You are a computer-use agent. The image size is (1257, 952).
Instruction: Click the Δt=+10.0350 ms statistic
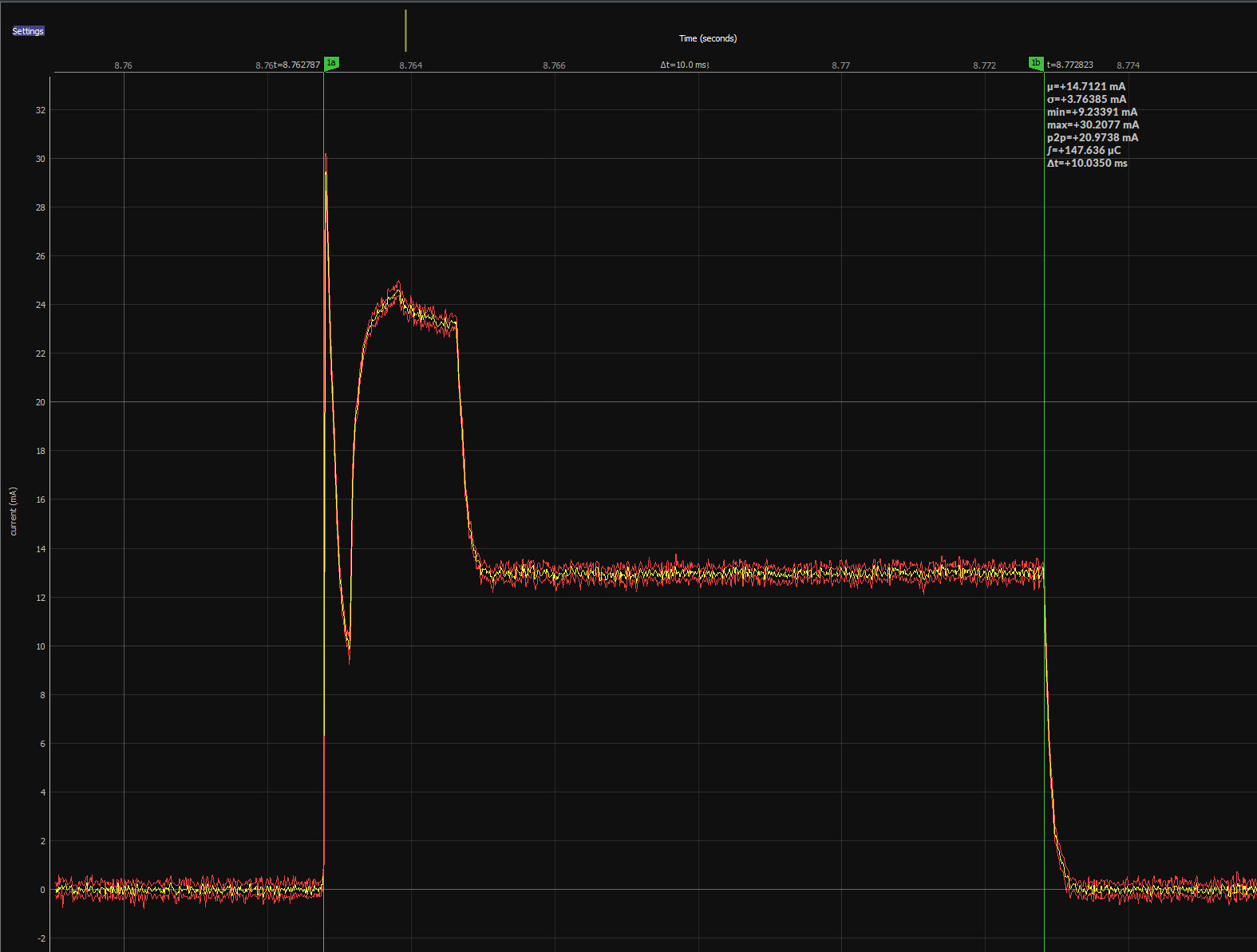1087,163
